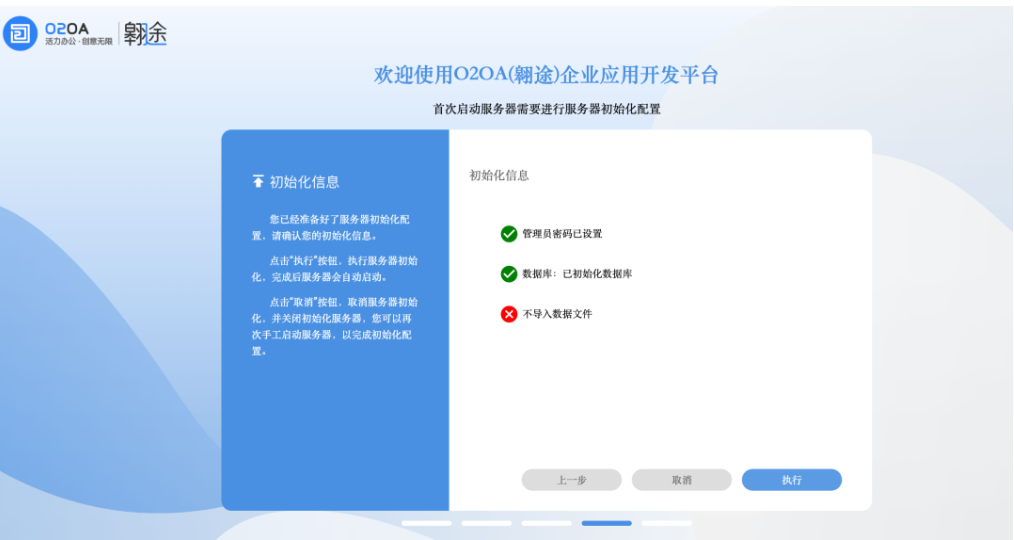Click the paragraph starting 您已经准备好了服务器初始化配置
1014x540 pixels.
coord(330,227)
